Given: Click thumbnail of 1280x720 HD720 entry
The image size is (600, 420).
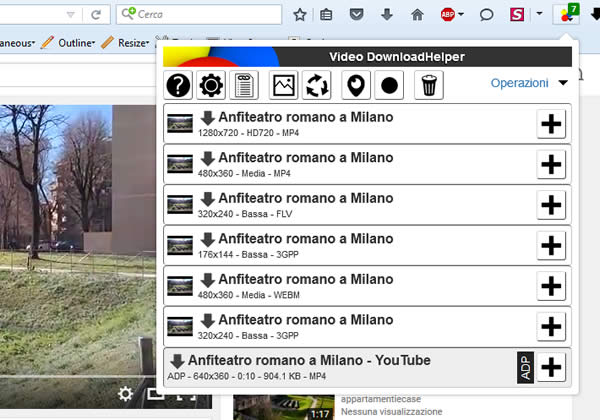Looking at the screenshot, I should click(180, 124).
